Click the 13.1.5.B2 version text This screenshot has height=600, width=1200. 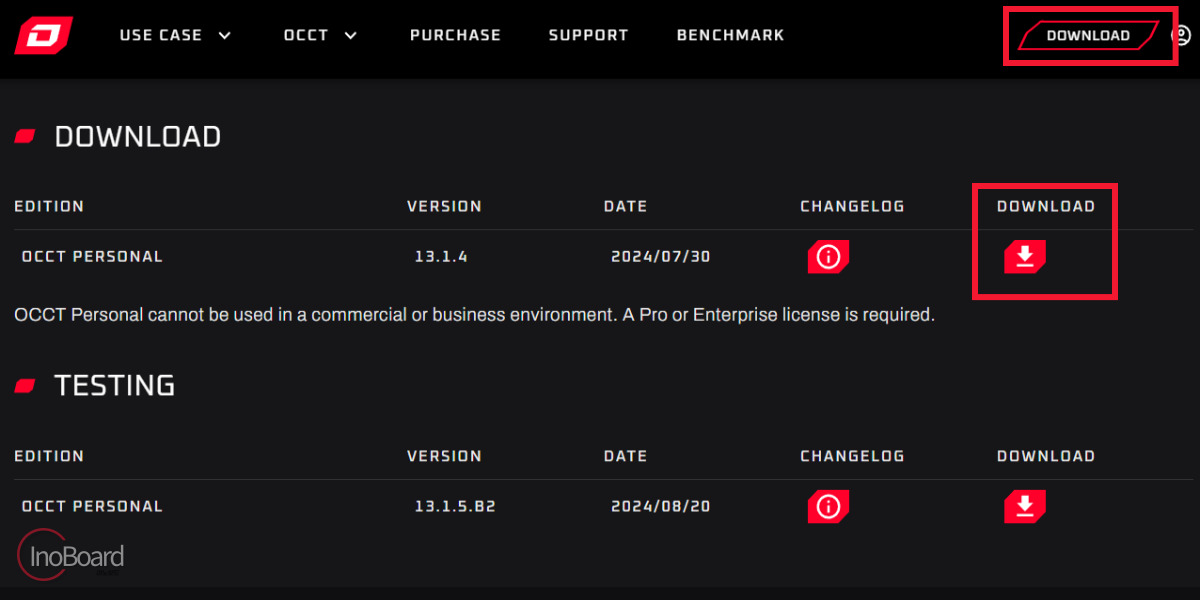point(455,507)
